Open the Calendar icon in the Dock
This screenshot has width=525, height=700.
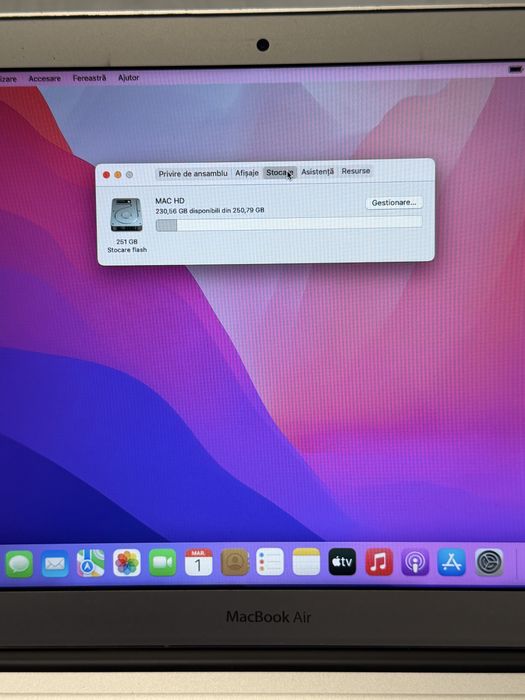coord(199,562)
